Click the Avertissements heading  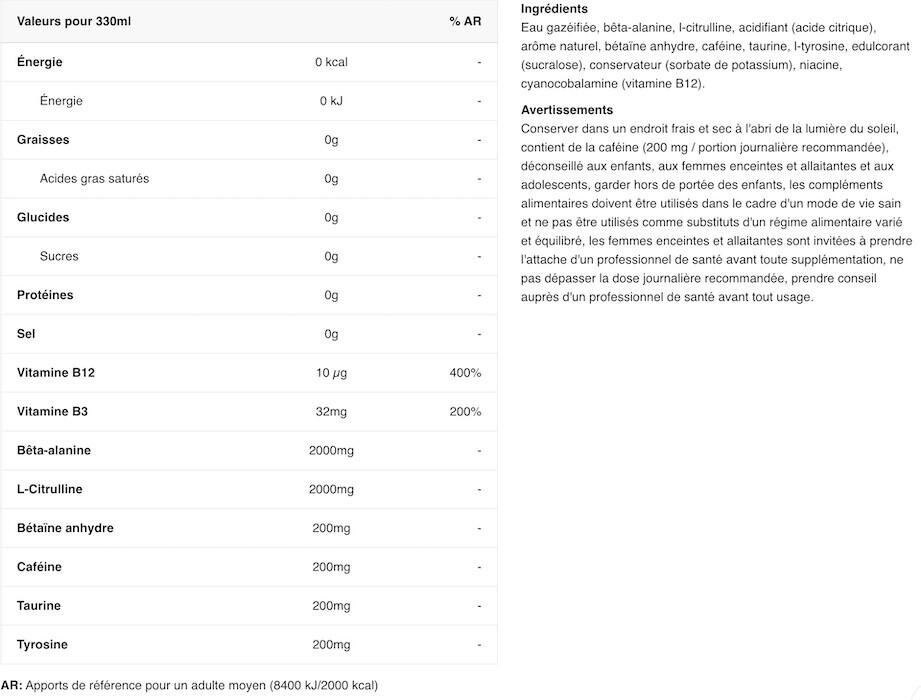(567, 110)
